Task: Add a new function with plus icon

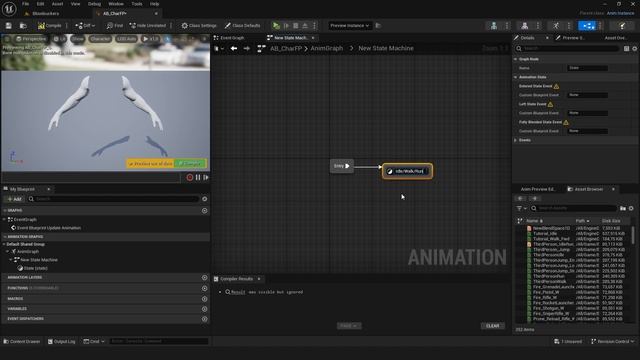Action: [x=204, y=288]
